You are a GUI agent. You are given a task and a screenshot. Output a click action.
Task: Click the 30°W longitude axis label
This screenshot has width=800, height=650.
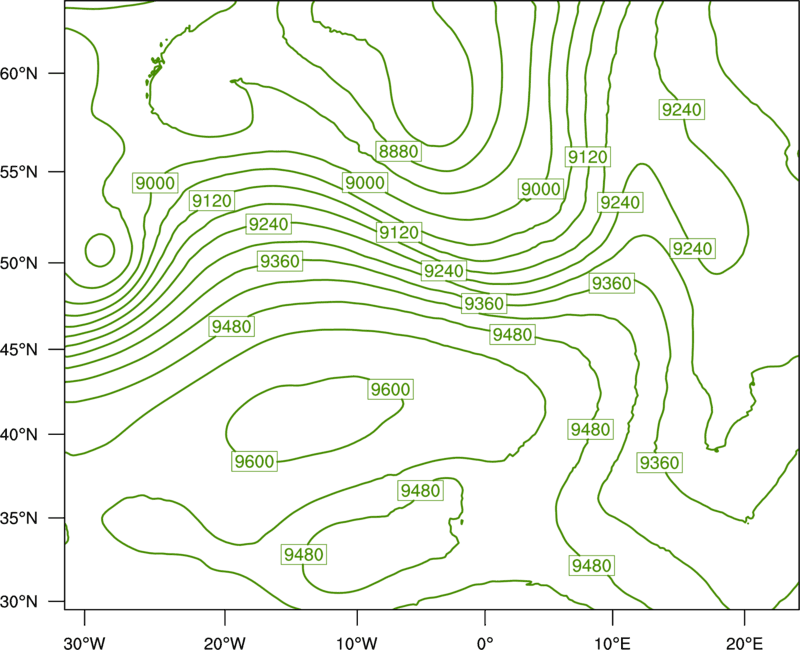(84, 643)
